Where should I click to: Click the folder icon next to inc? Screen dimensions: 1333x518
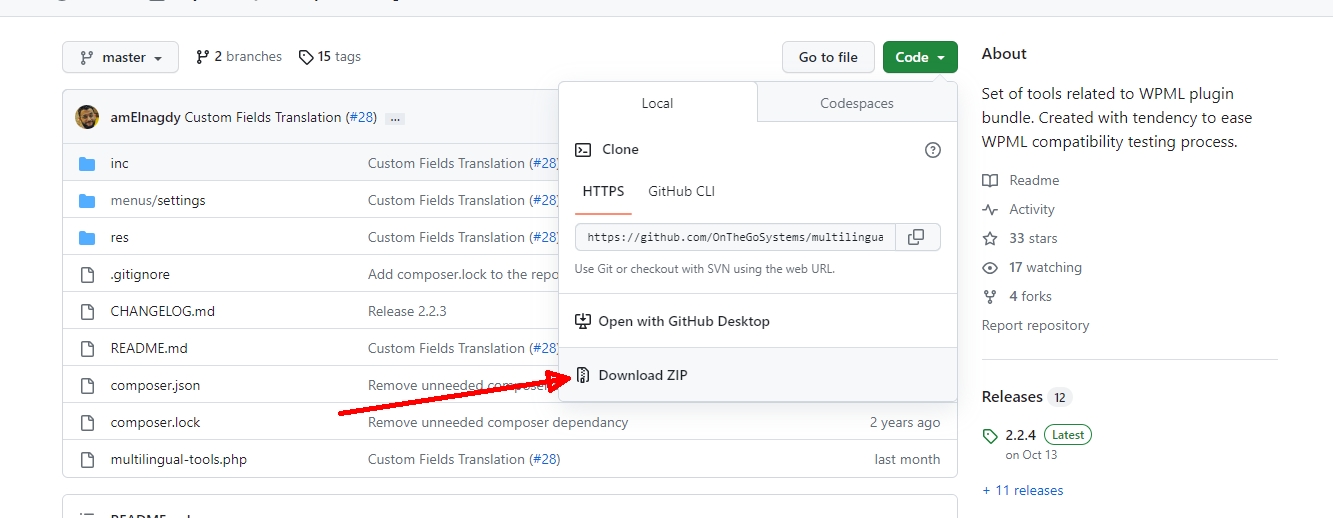87,163
